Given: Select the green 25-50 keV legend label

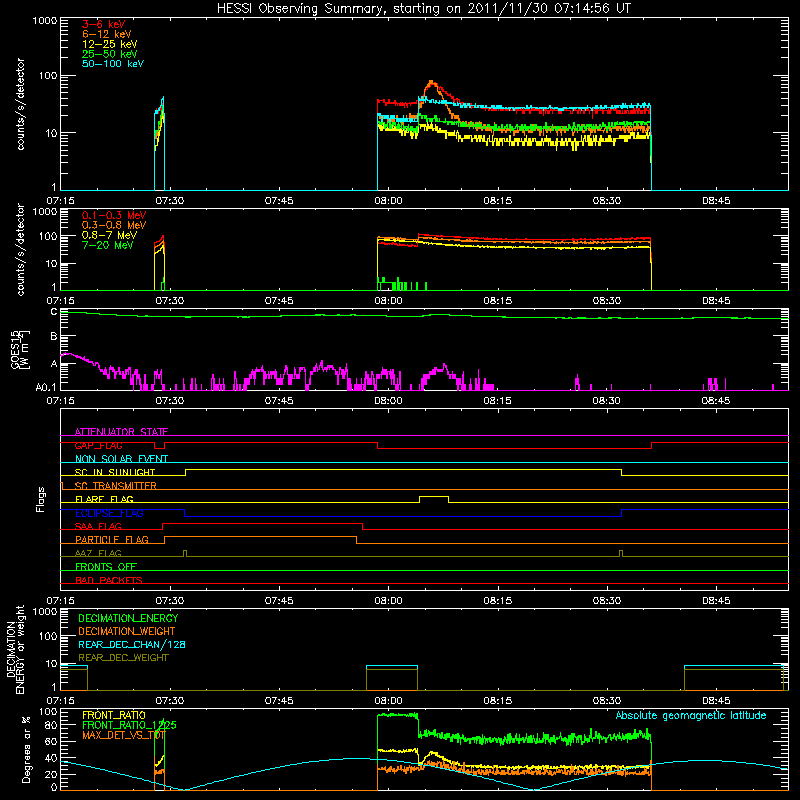Looking at the screenshot, I should pos(109,54).
